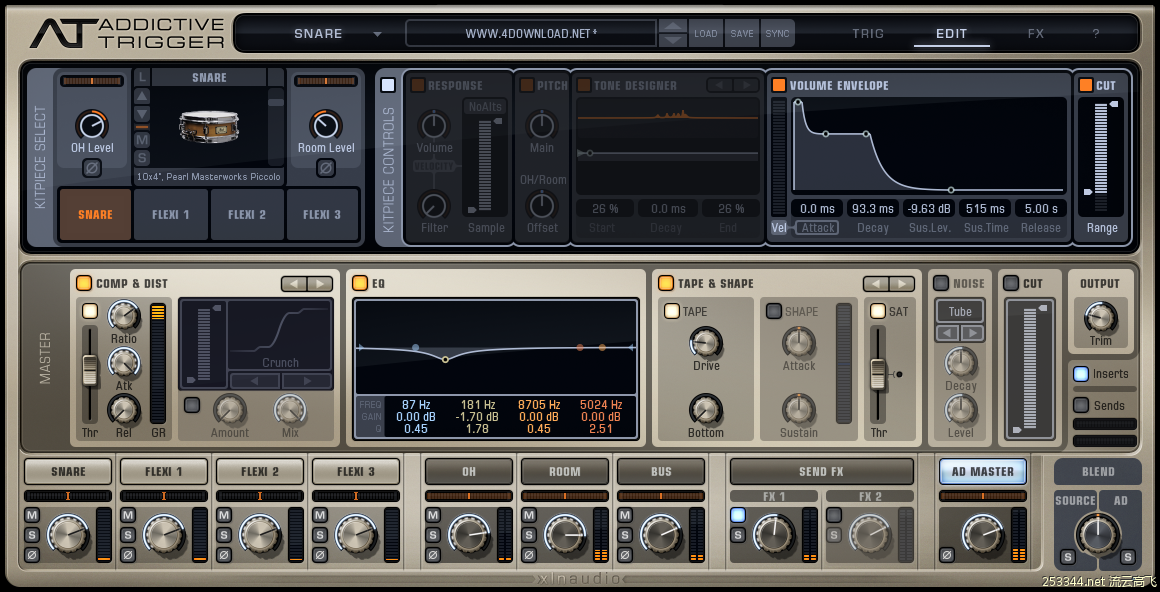Switch to the TRIG tab
The width and height of the screenshot is (1160, 592).
click(868, 33)
